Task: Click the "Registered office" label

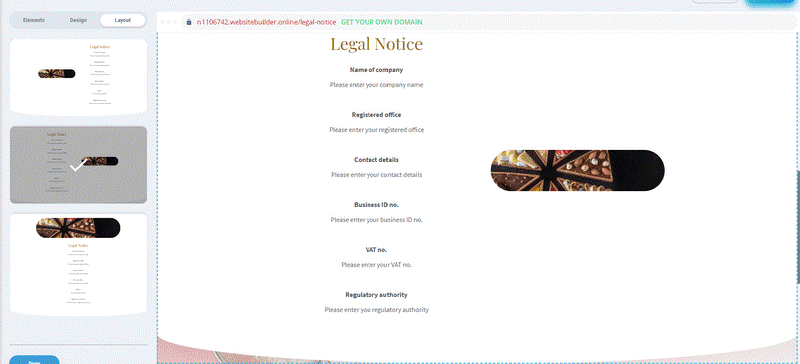Action: click(x=377, y=115)
